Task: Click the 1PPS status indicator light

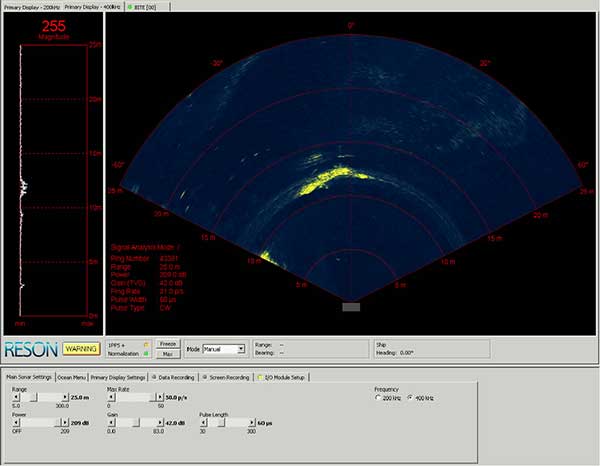Action: click(147, 344)
